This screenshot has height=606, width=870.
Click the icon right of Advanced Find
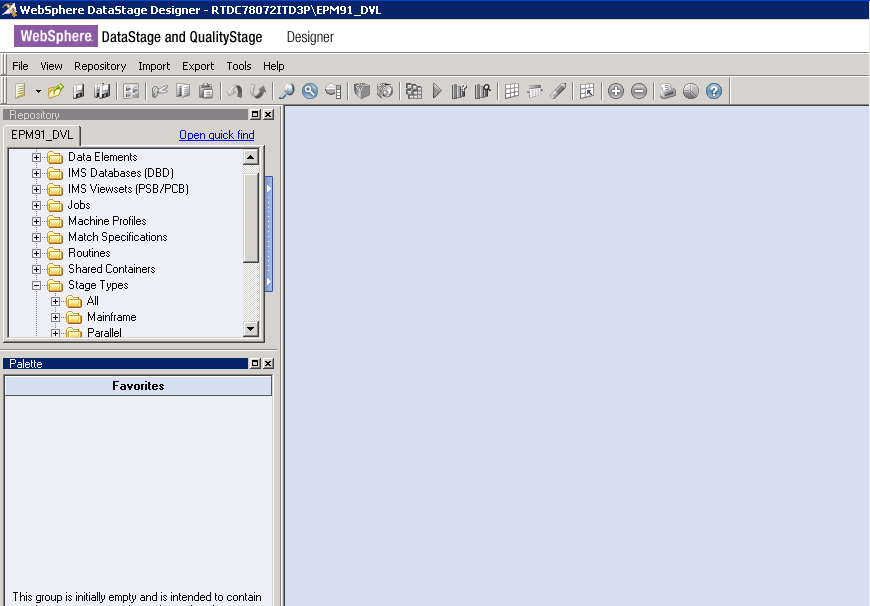pos(333,90)
